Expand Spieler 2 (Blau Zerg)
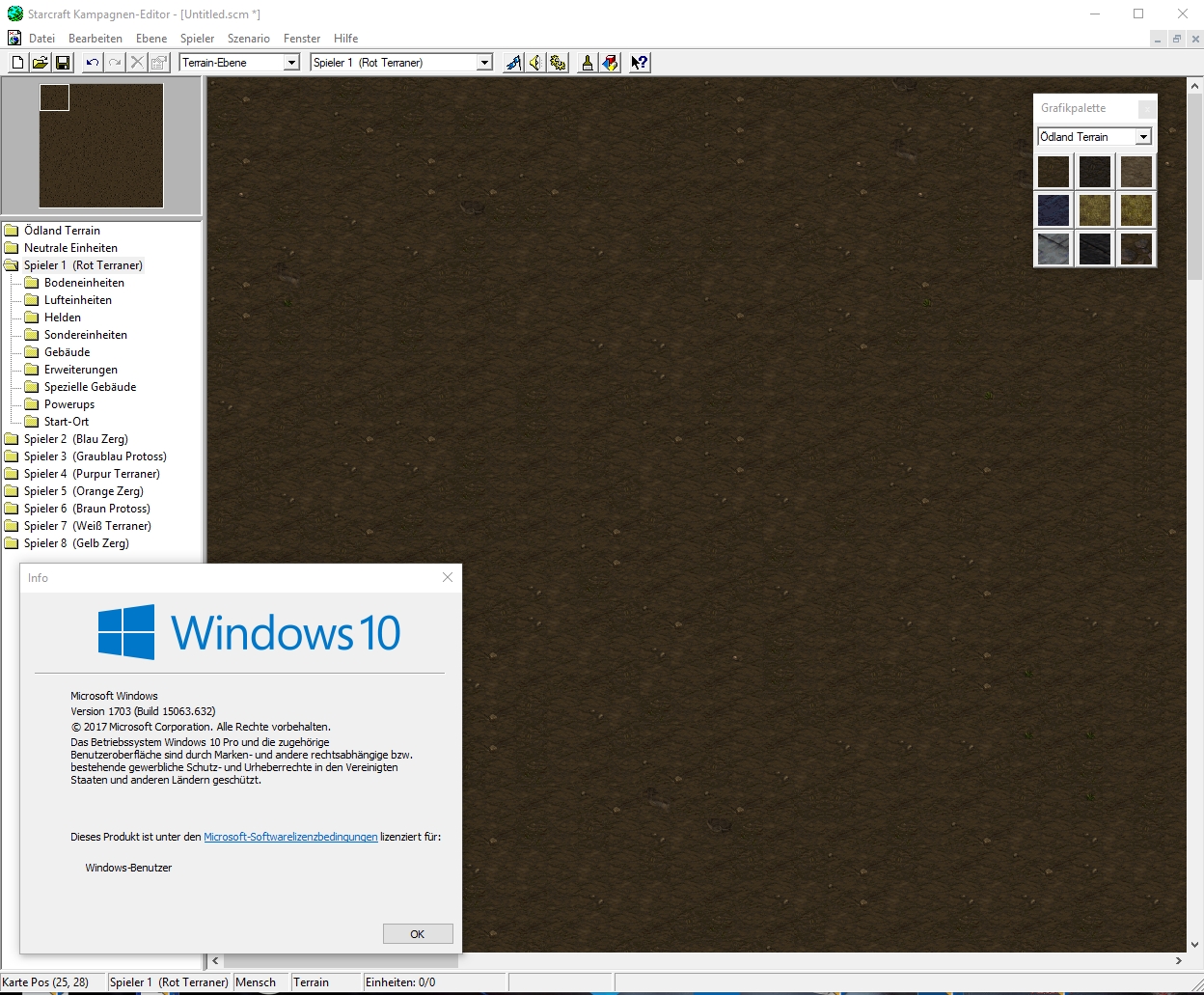The image size is (1204, 995). click(67, 439)
